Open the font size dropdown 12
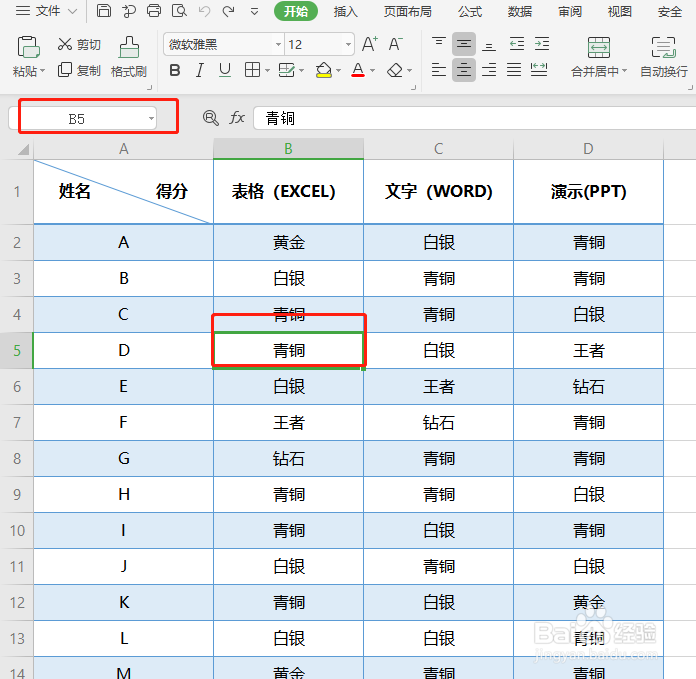 [348, 44]
